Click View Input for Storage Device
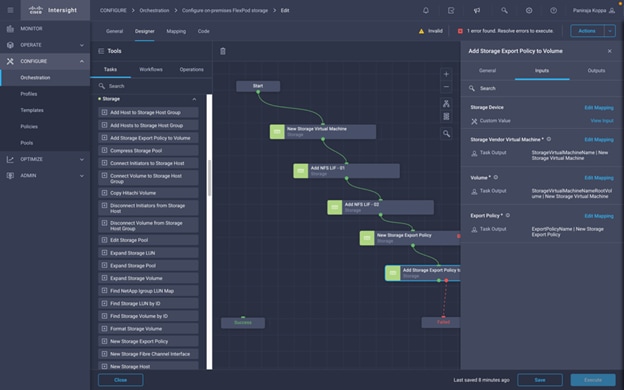 coord(602,121)
